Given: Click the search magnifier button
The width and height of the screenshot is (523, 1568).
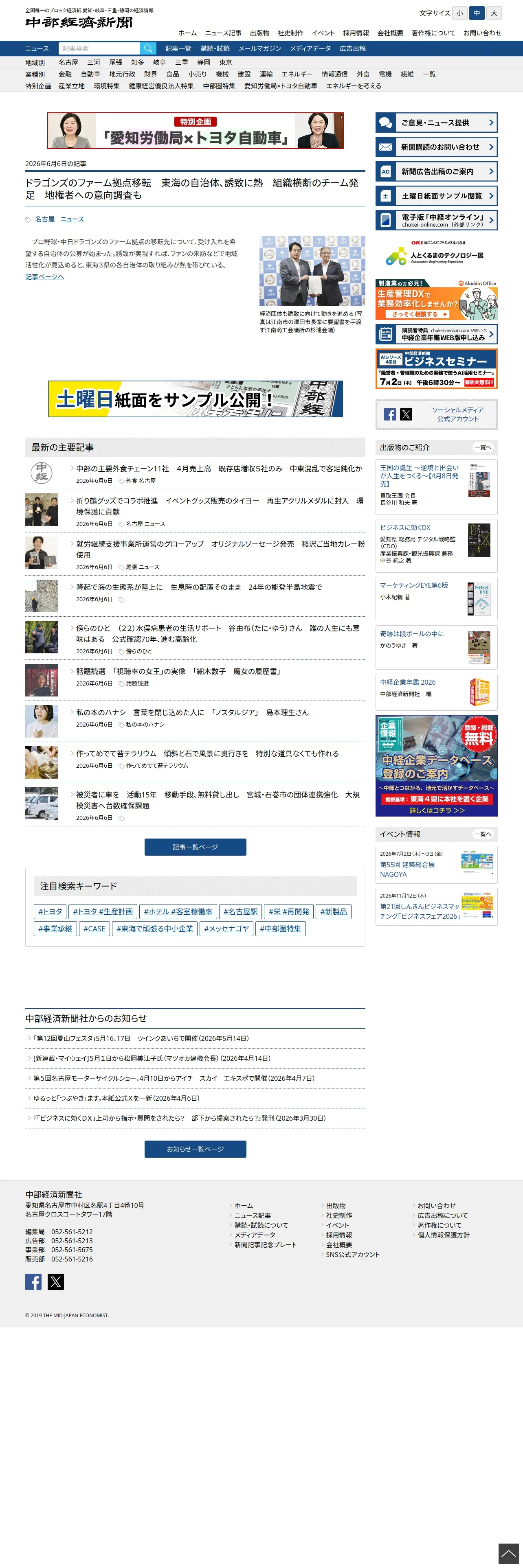Looking at the screenshot, I should coord(148,49).
